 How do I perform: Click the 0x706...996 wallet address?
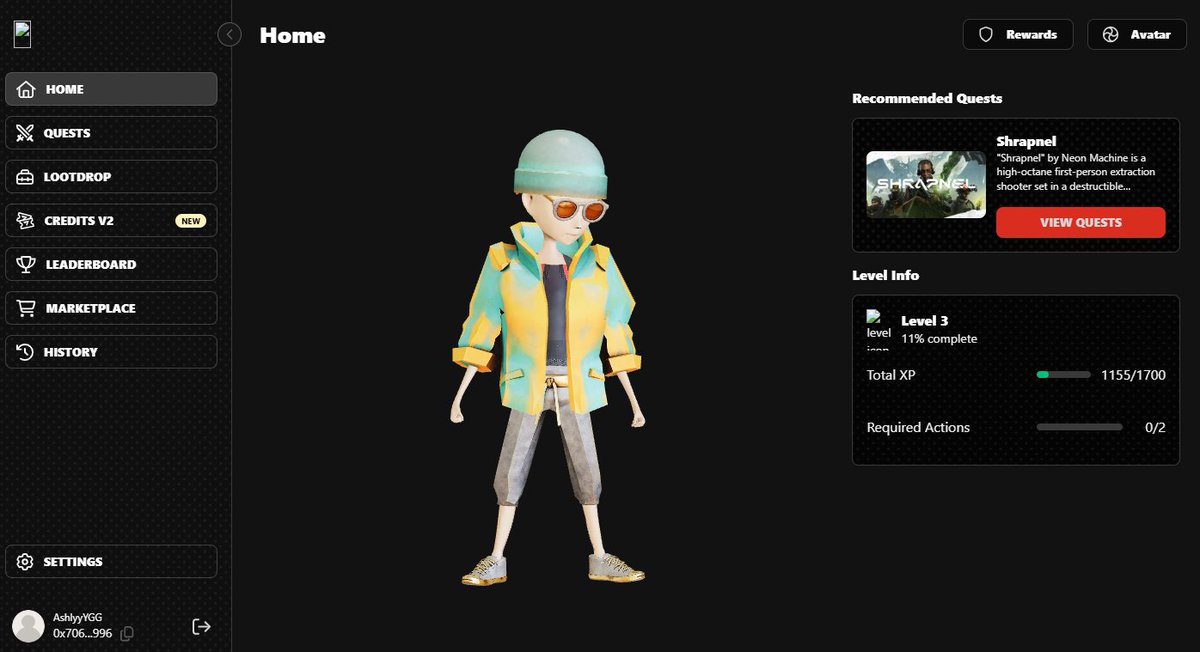pos(82,633)
